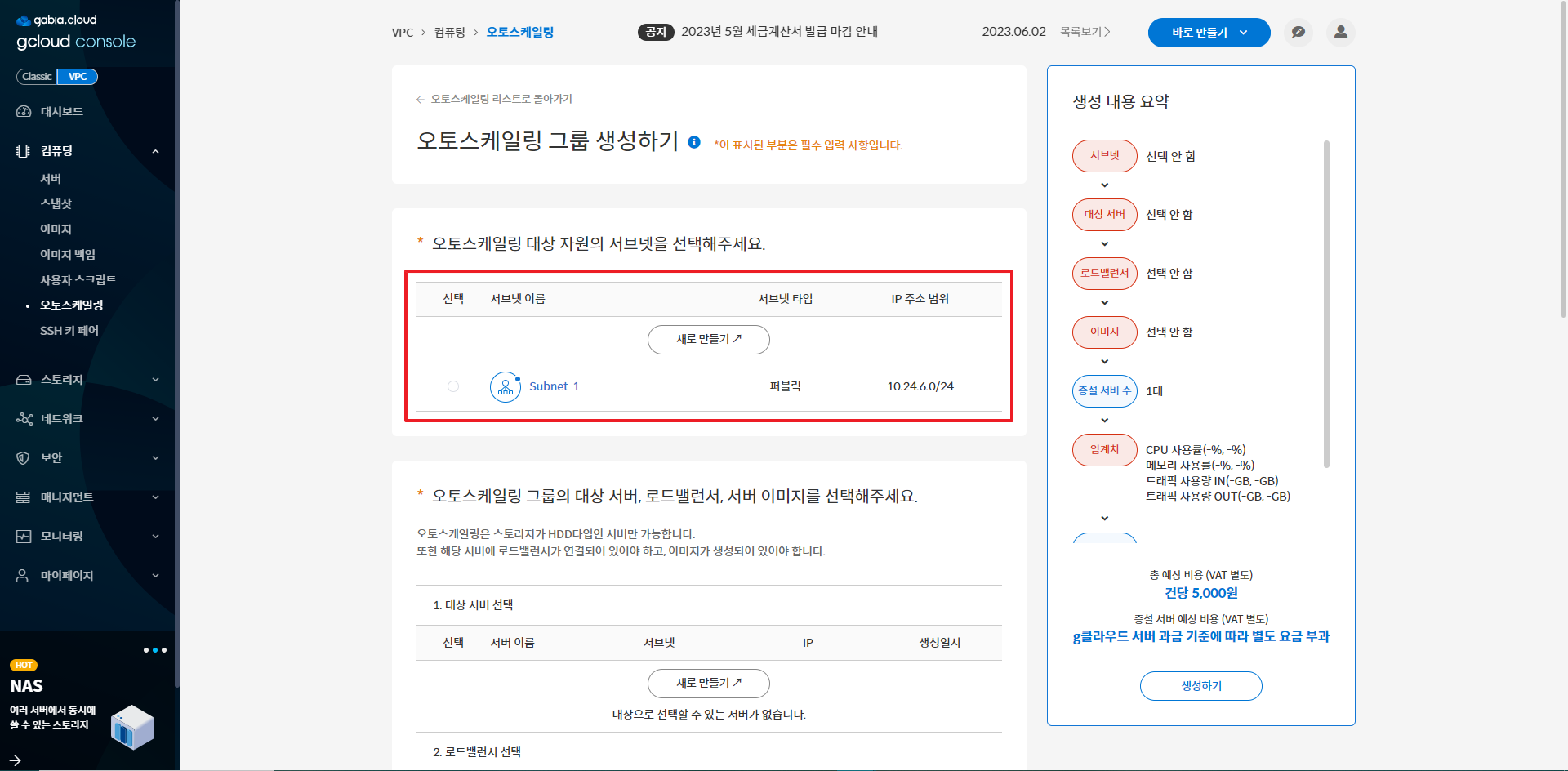Viewport: 1568px width, 771px height.
Task: Click the summary panel vertical scrollbar
Action: click(1326, 304)
